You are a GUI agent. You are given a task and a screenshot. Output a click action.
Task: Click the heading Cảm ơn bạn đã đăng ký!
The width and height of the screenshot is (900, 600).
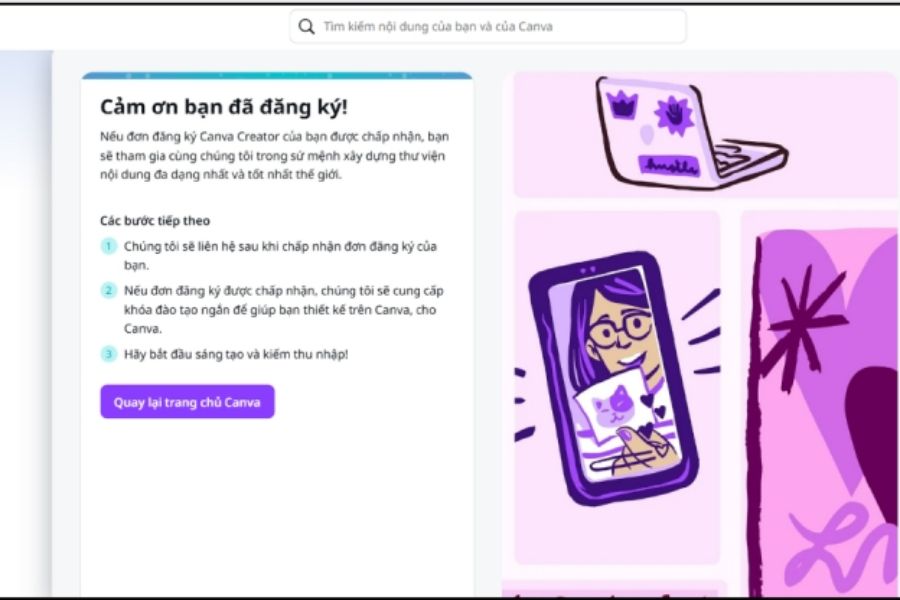tap(224, 107)
